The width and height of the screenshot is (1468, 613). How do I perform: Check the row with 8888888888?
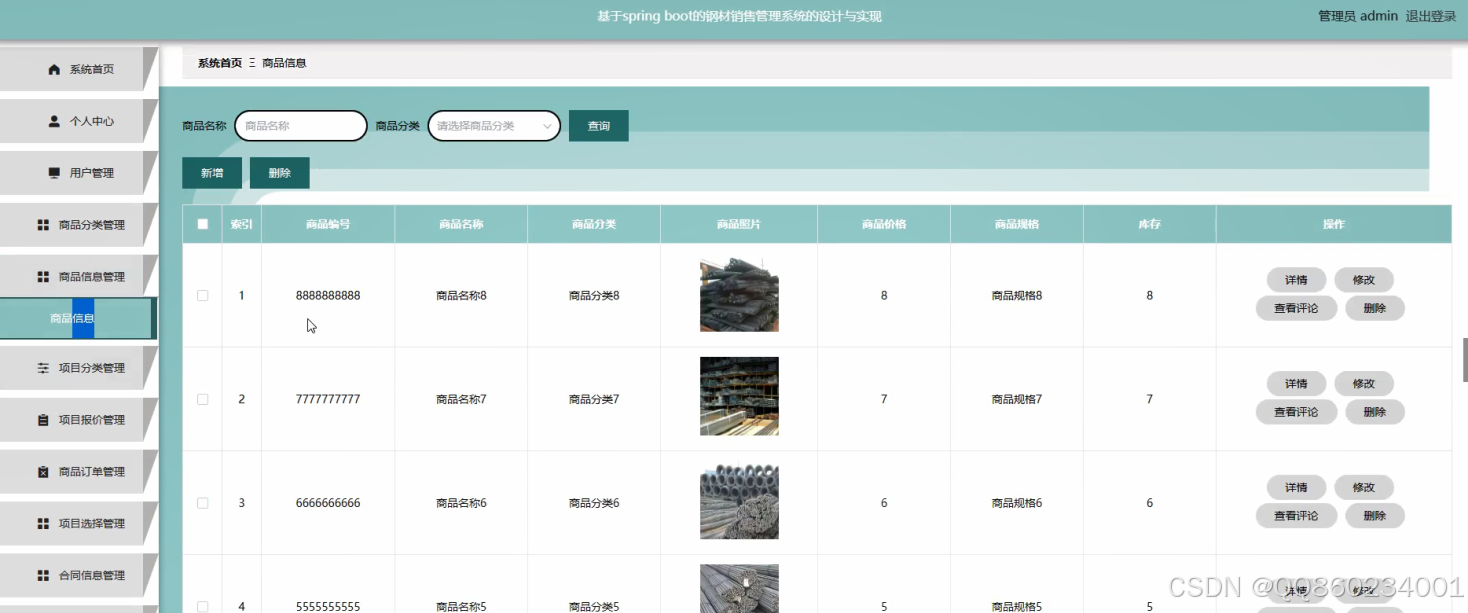pyautogui.click(x=203, y=296)
